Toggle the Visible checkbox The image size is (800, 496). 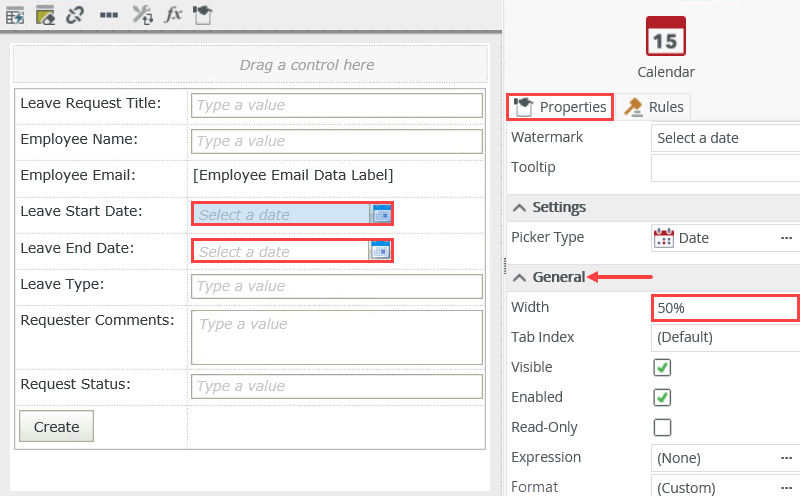[x=662, y=367]
